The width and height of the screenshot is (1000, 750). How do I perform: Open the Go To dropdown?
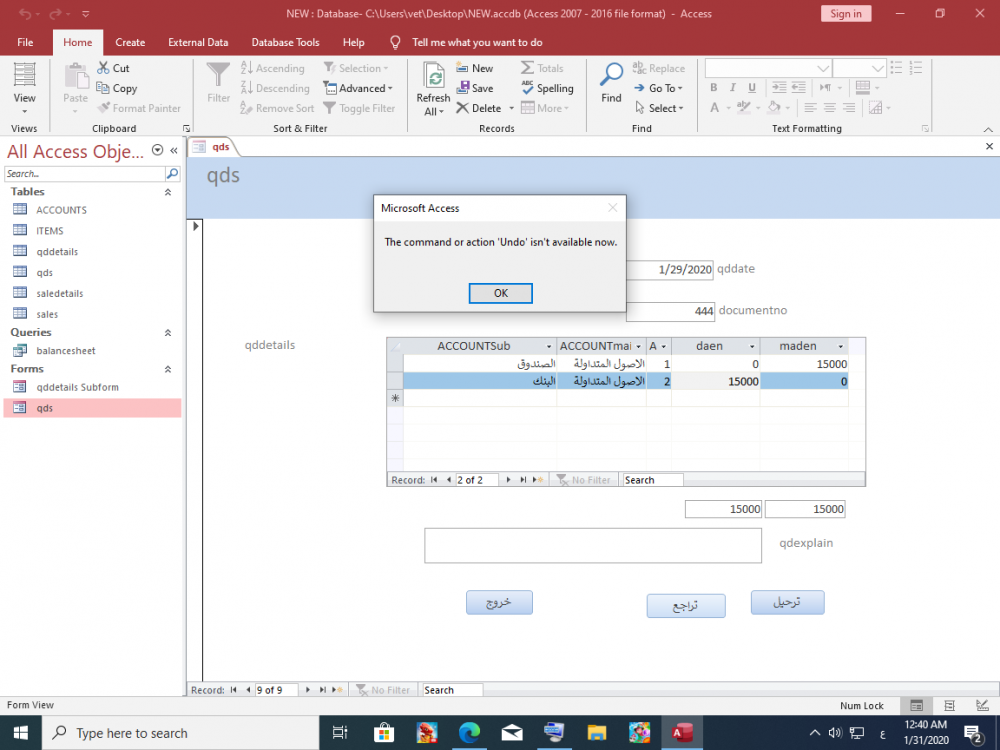click(658, 88)
